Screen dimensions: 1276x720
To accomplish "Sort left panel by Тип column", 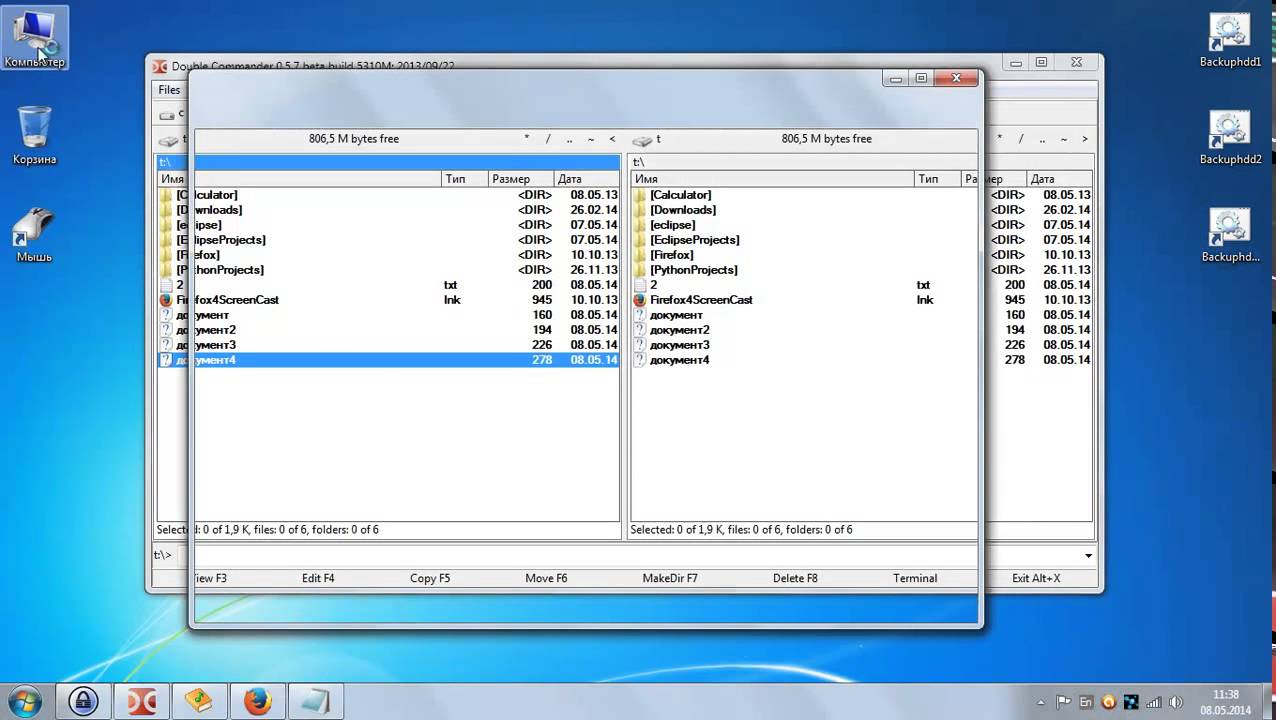I will pos(464,179).
